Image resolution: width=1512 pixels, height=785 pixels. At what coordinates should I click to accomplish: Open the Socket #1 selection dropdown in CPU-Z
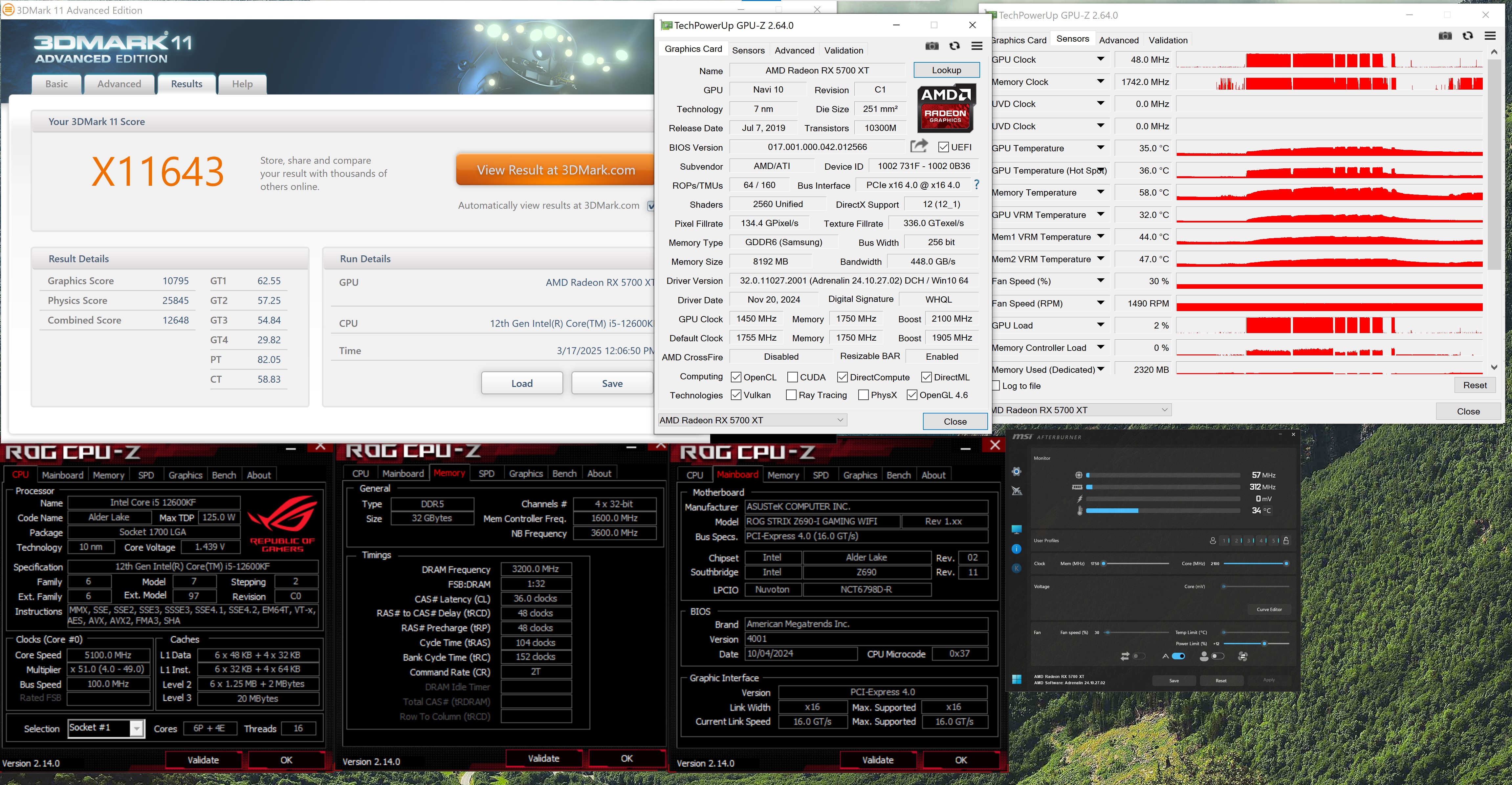point(136,728)
